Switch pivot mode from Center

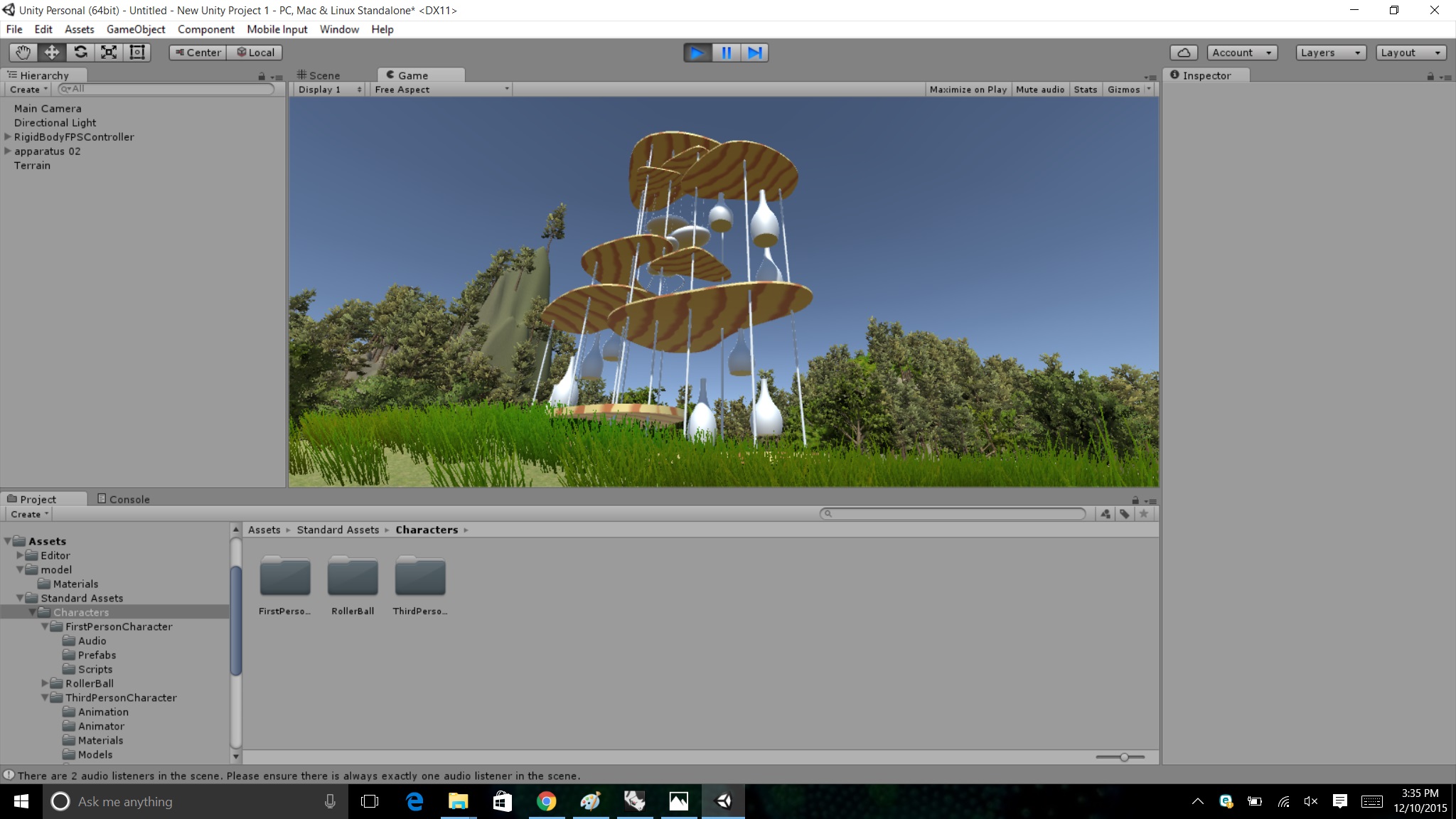(197, 52)
